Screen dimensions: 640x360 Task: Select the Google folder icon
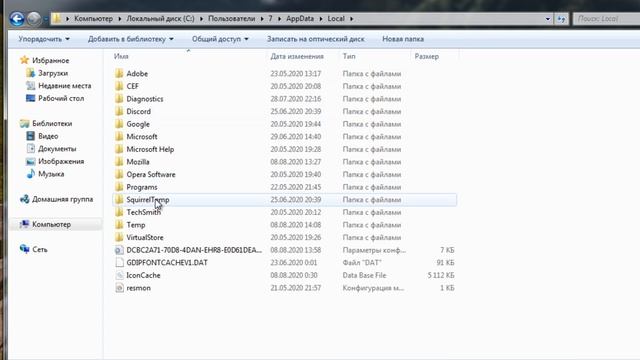119,124
